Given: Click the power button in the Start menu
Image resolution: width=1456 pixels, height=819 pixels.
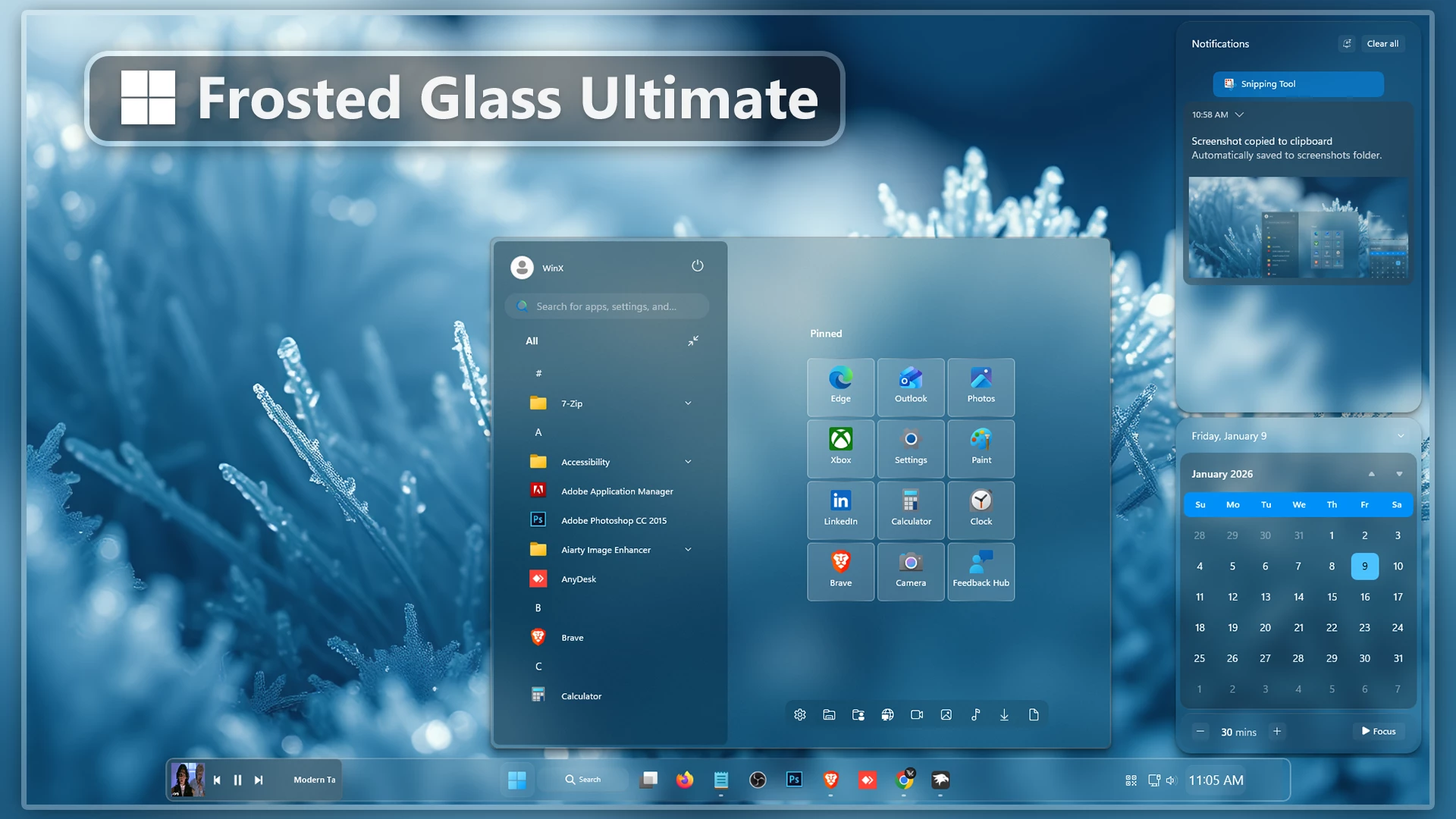Looking at the screenshot, I should [x=698, y=265].
